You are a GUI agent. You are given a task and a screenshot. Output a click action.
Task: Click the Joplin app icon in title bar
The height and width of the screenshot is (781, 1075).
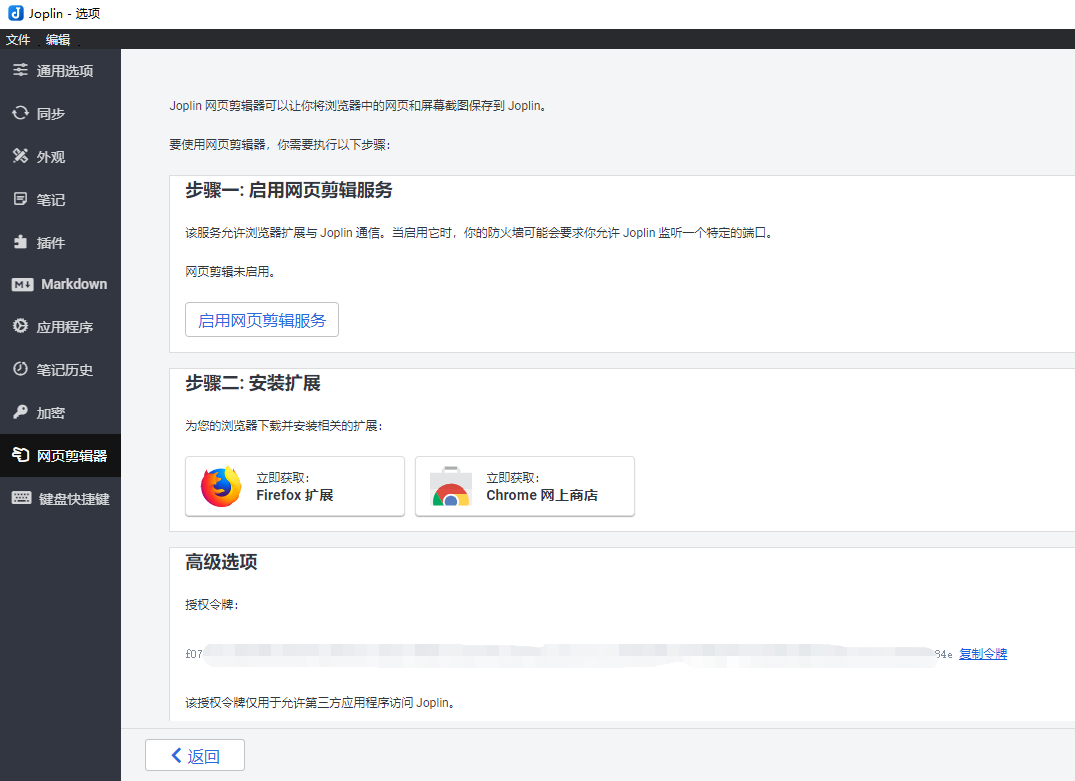point(15,13)
